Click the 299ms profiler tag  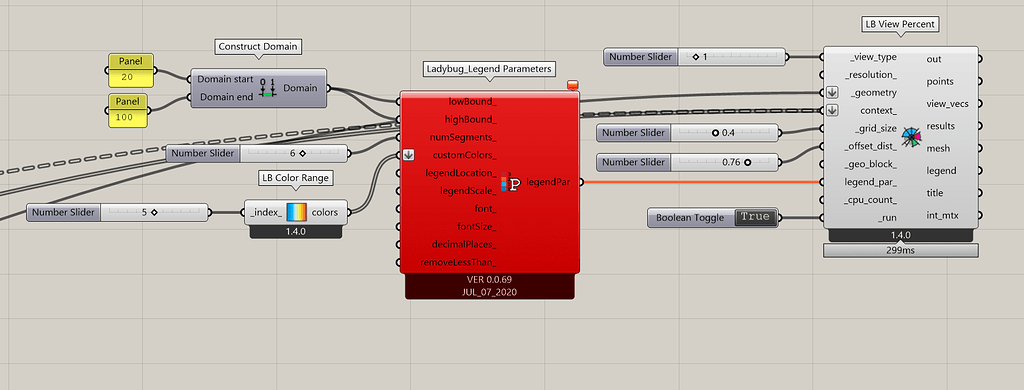901,250
